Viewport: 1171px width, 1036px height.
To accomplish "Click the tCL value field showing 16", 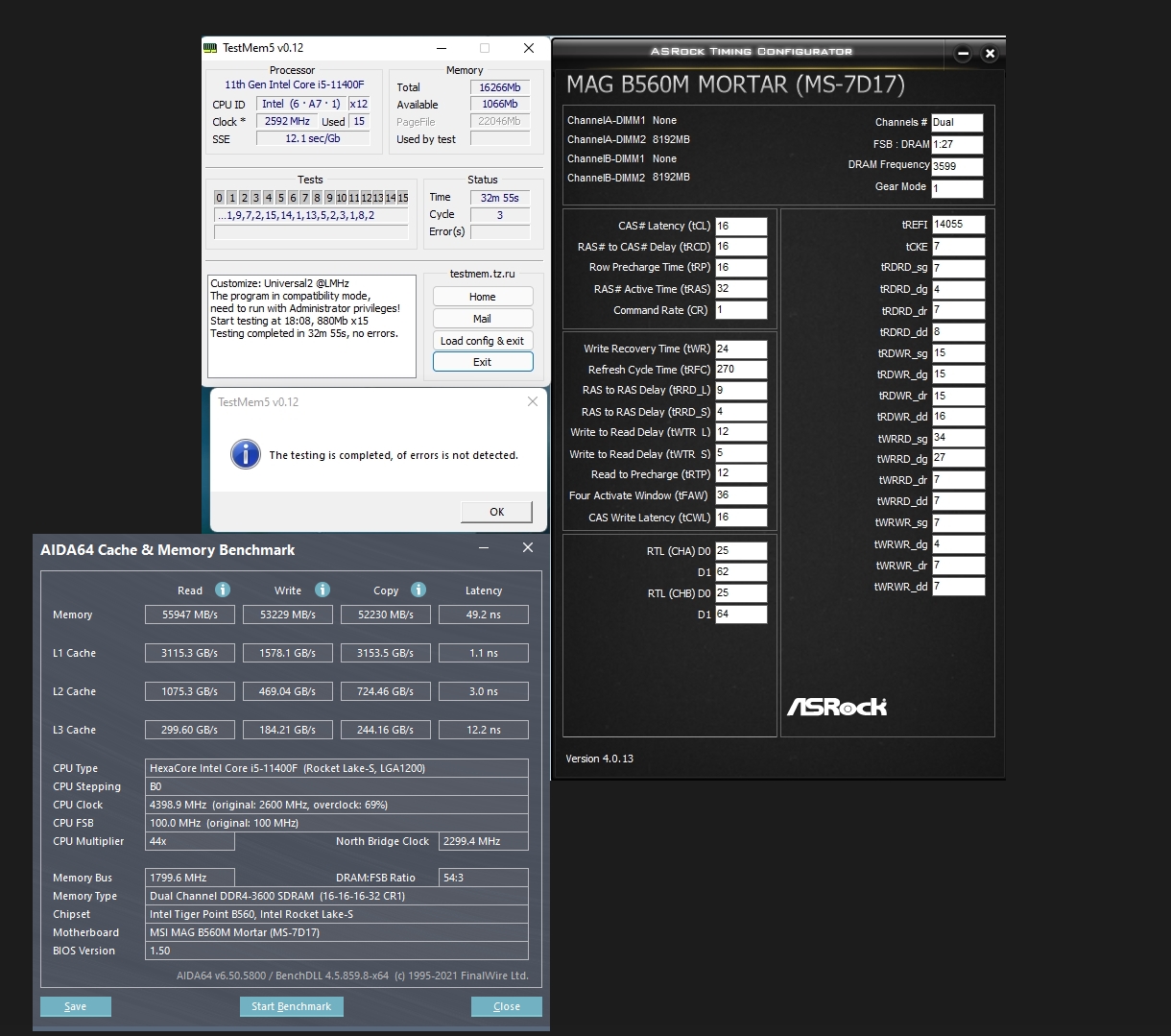I will coord(741,227).
